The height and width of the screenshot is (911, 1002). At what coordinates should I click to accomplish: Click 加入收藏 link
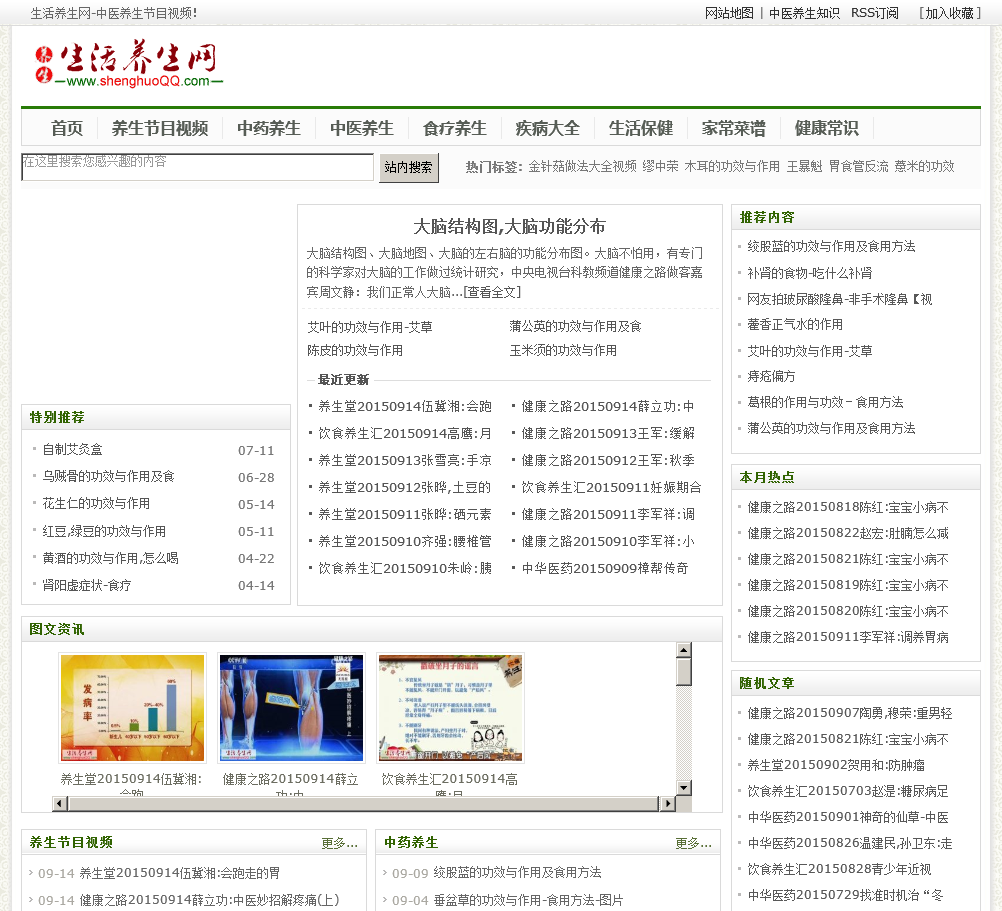(x=950, y=13)
